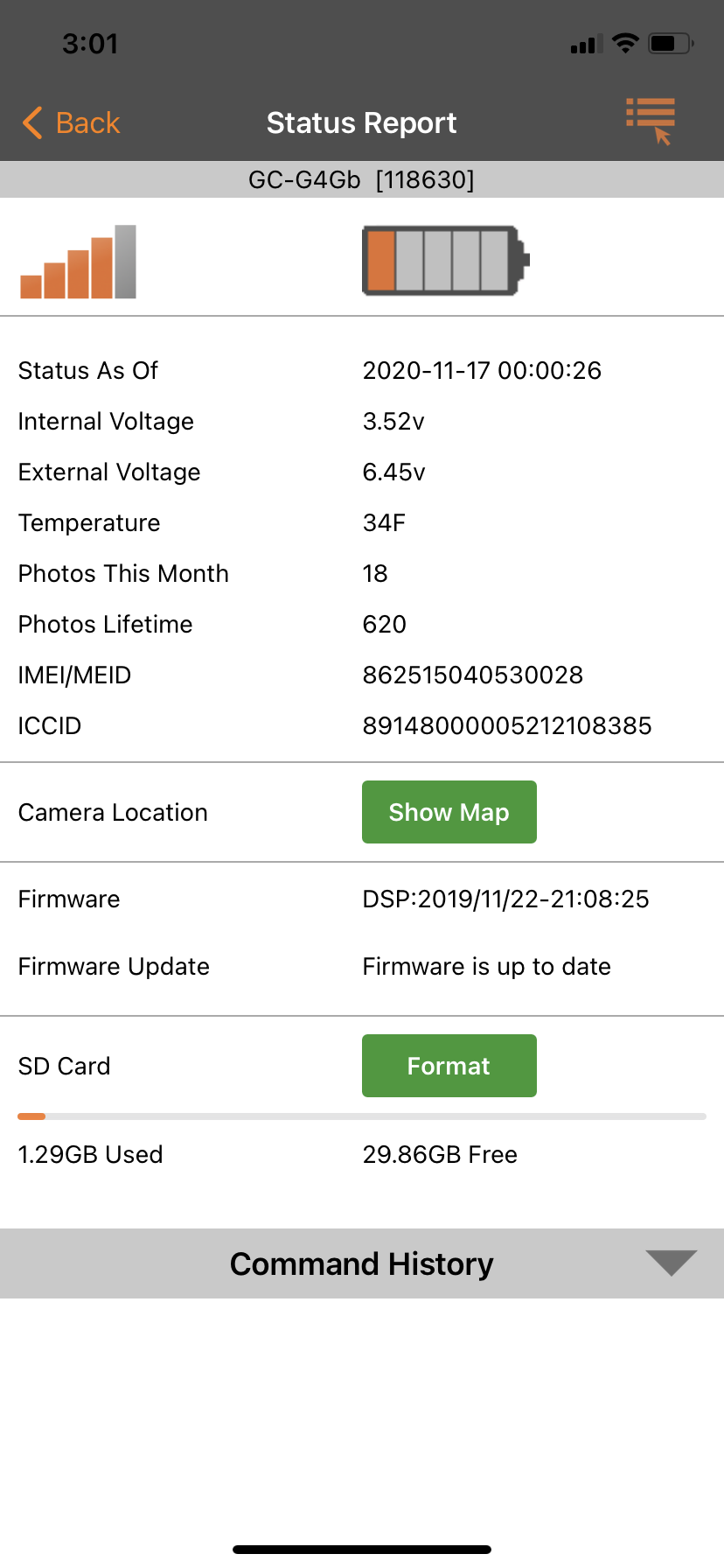Tap the orange list menu icon
The image size is (724, 1568).
(651, 122)
